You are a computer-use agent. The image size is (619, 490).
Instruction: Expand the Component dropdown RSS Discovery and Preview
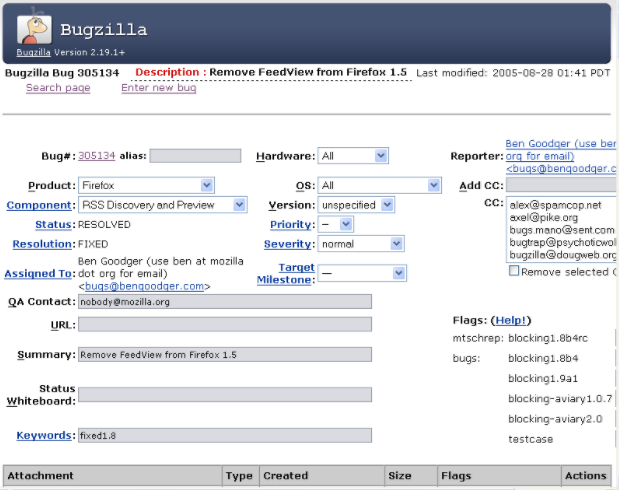pyautogui.click(x=163, y=205)
